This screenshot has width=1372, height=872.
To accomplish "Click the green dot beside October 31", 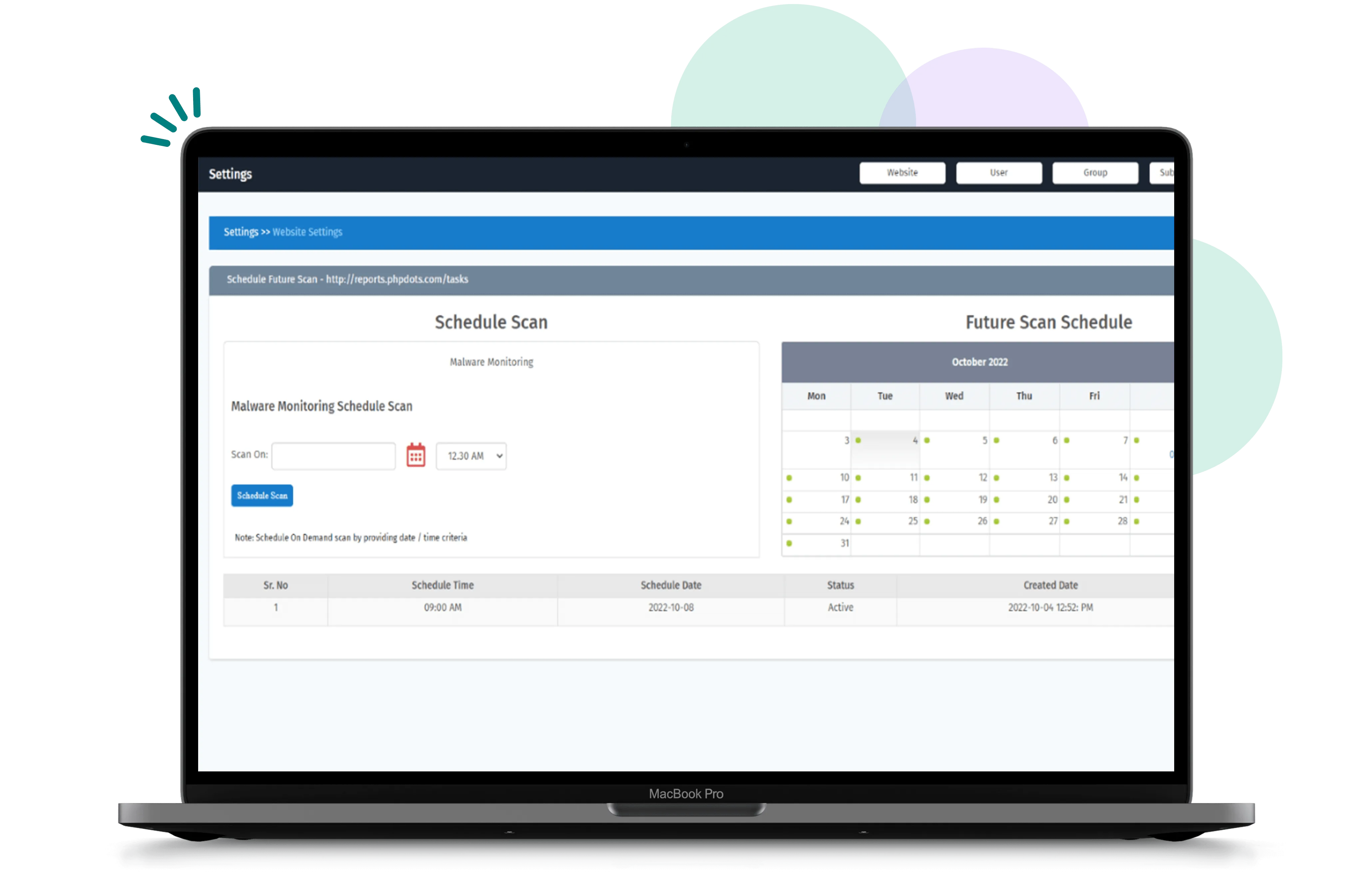I will click(789, 543).
